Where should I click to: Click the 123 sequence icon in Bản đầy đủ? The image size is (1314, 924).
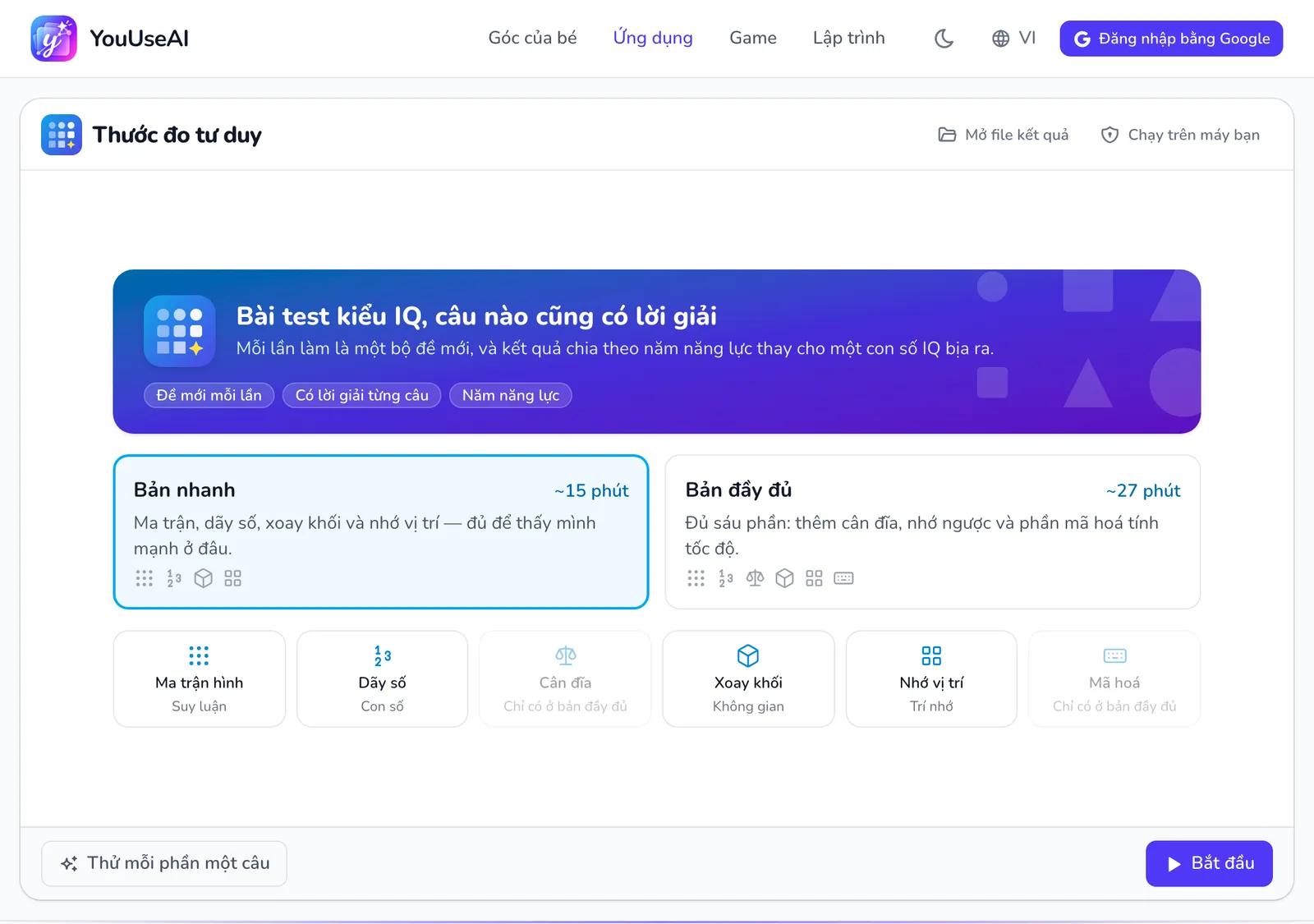(726, 578)
